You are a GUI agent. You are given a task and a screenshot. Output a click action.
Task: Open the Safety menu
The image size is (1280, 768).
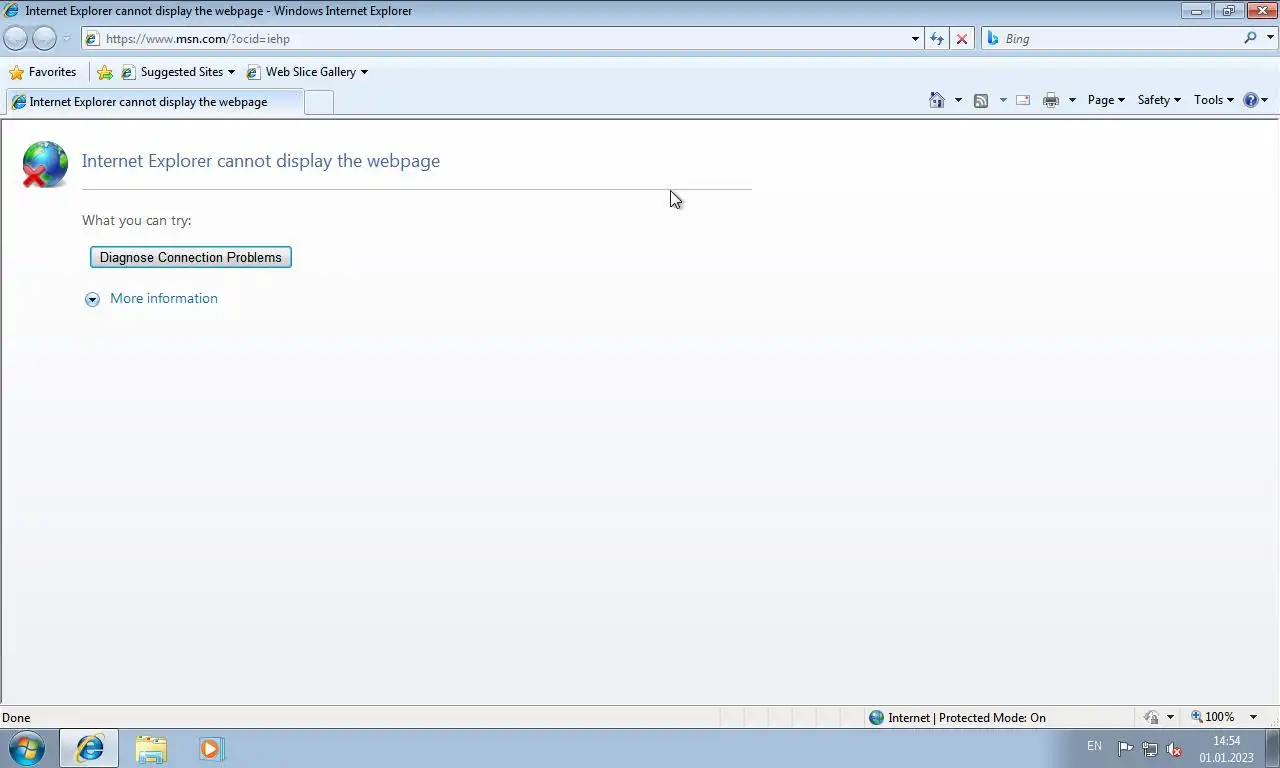1159,100
